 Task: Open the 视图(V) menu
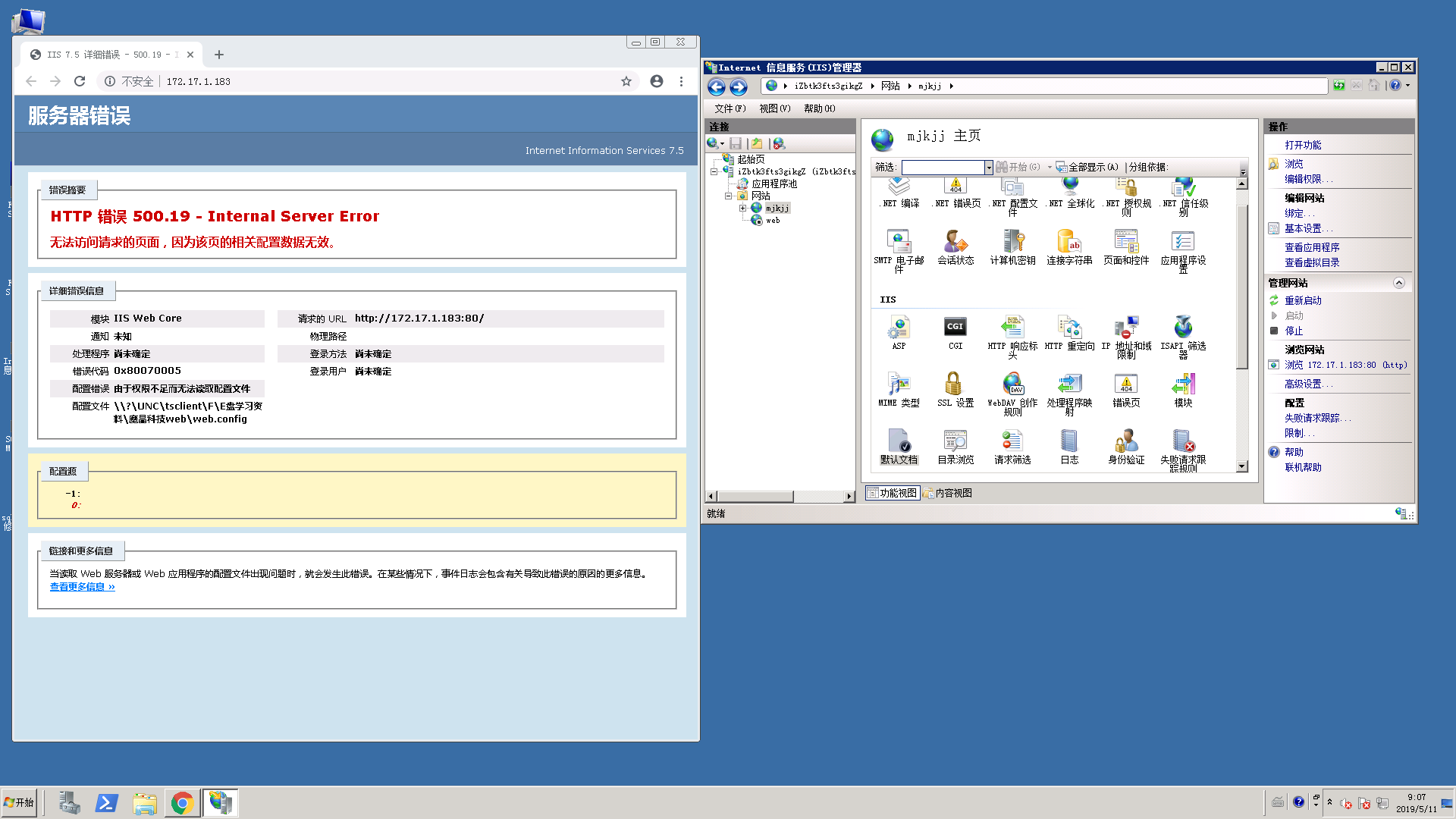(775, 108)
